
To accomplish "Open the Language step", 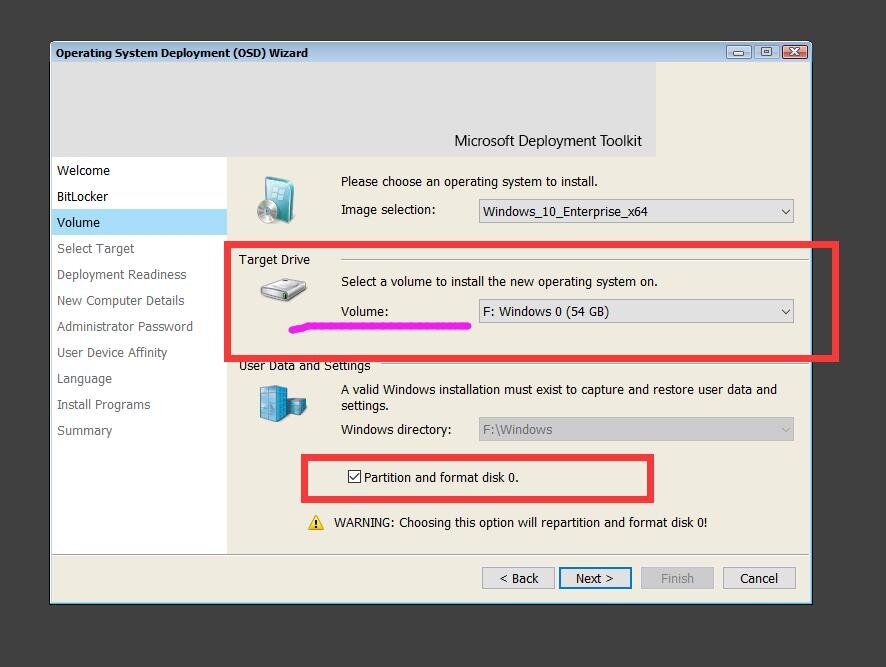I will pyautogui.click(x=139, y=378).
